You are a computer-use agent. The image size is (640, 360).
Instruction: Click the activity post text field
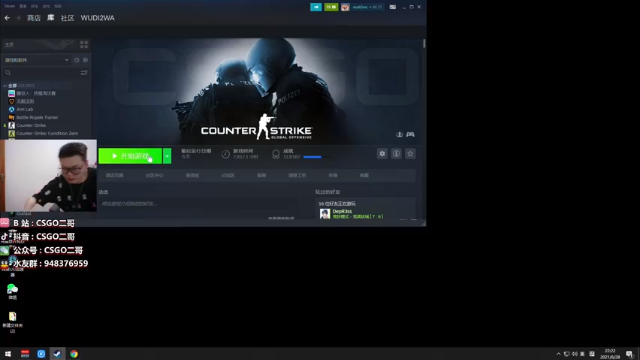tap(199, 204)
